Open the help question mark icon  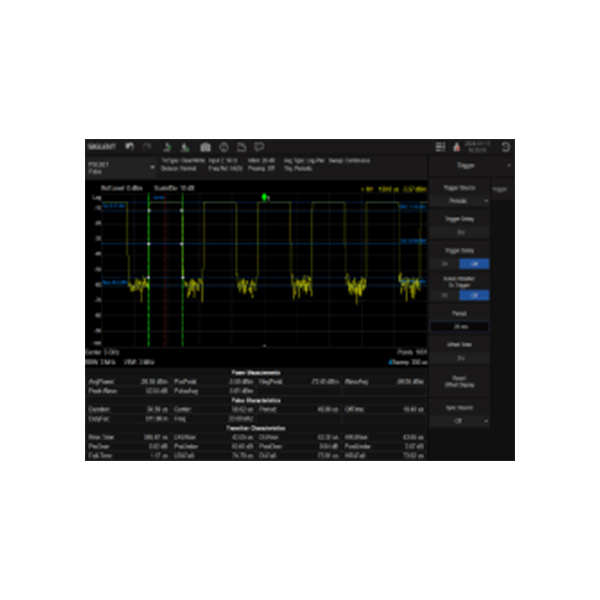click(x=224, y=146)
